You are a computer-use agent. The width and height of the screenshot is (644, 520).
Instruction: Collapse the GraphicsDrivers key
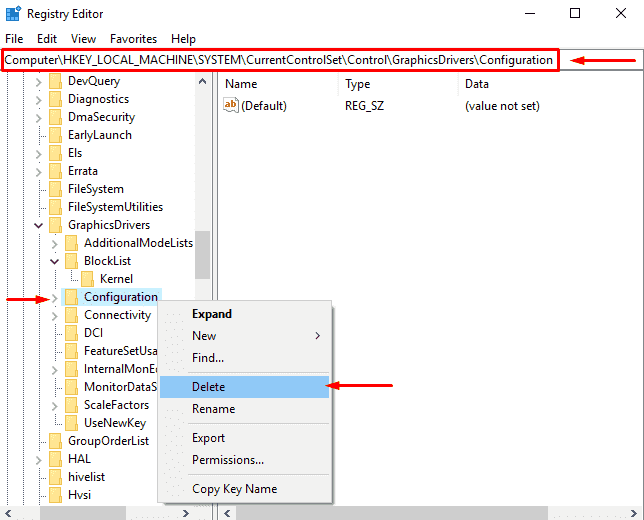click(39, 225)
